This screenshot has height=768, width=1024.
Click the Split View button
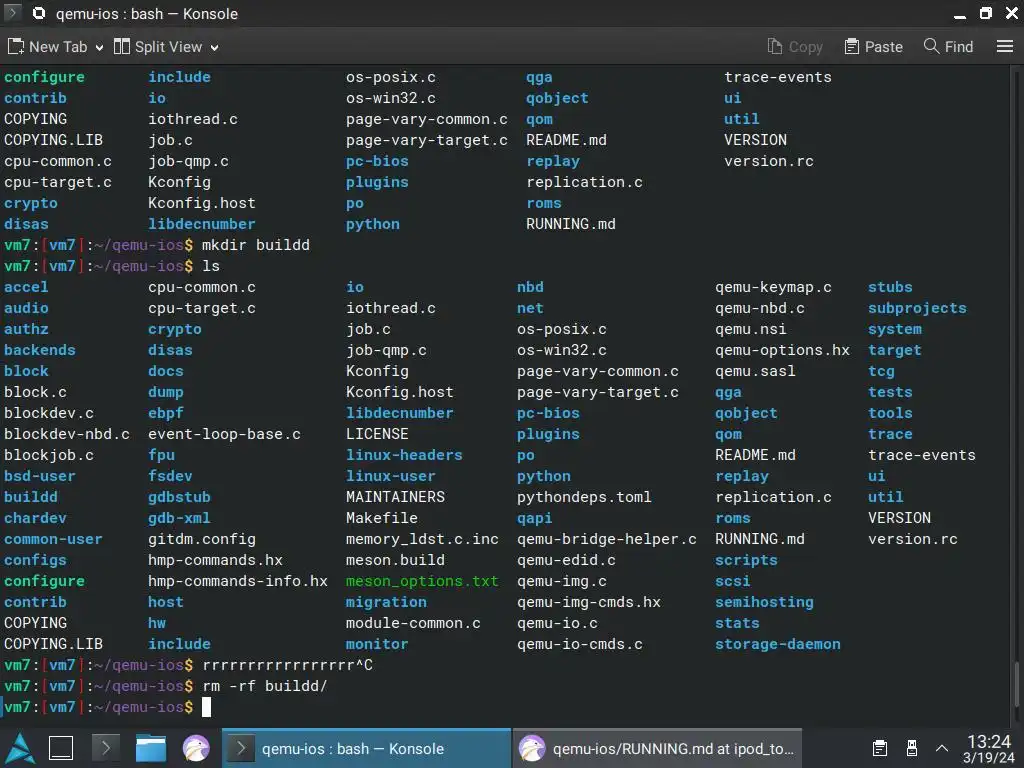[158, 47]
